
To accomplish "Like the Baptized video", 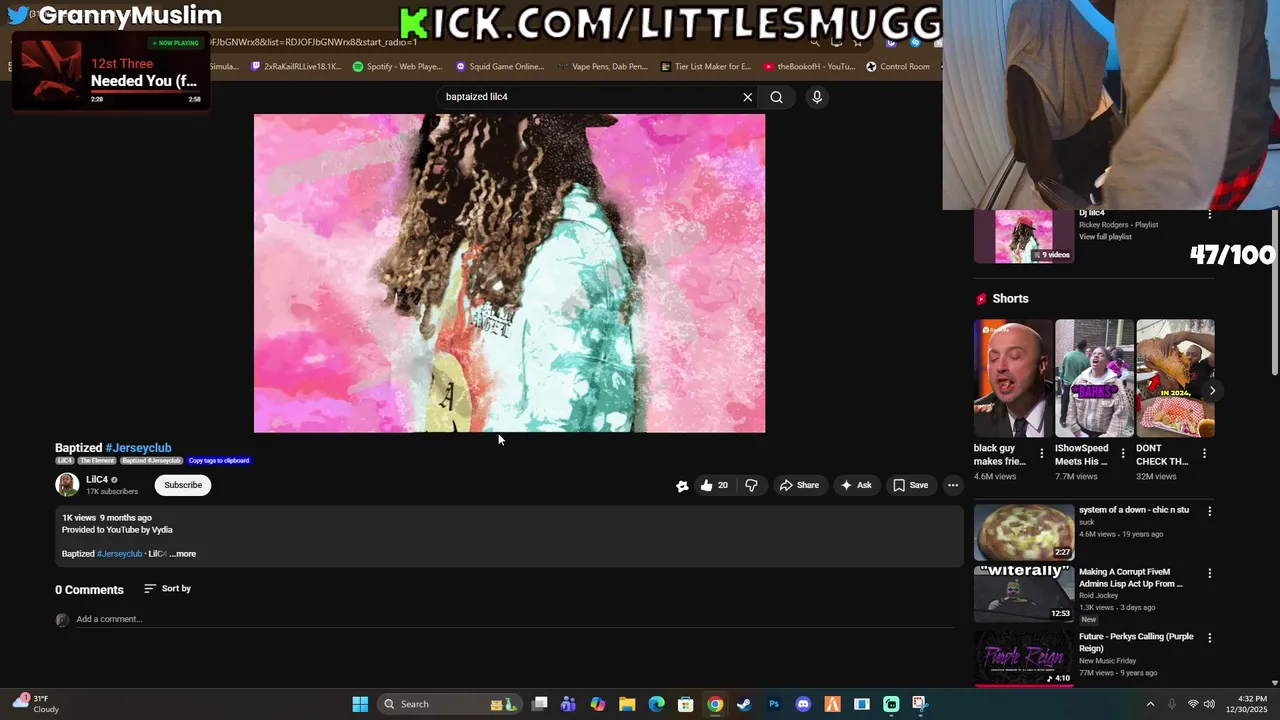I will coord(715,485).
